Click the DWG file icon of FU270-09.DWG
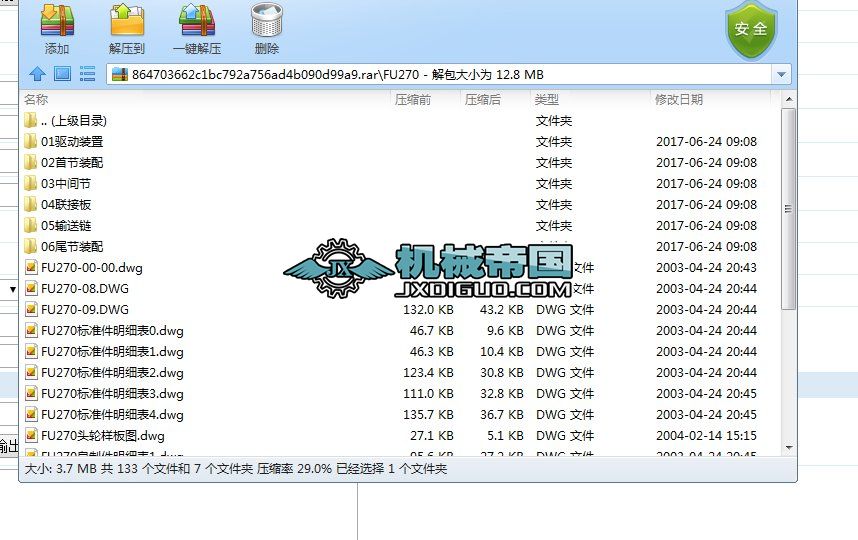This screenshot has height=540, width=858. coord(31,310)
